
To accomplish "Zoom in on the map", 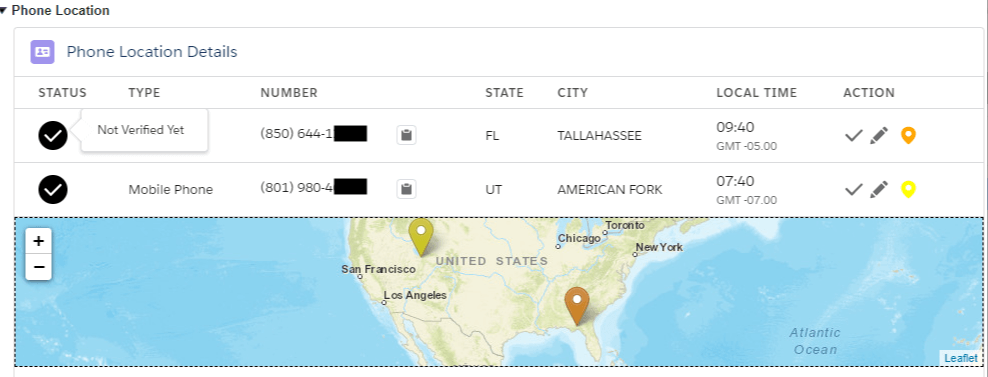I will tap(38, 241).
